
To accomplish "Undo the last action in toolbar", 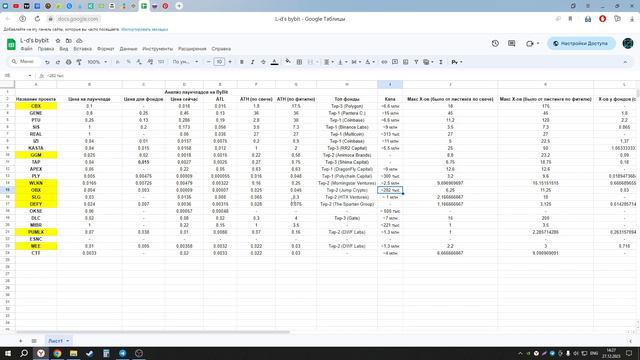I will [x=47, y=62].
